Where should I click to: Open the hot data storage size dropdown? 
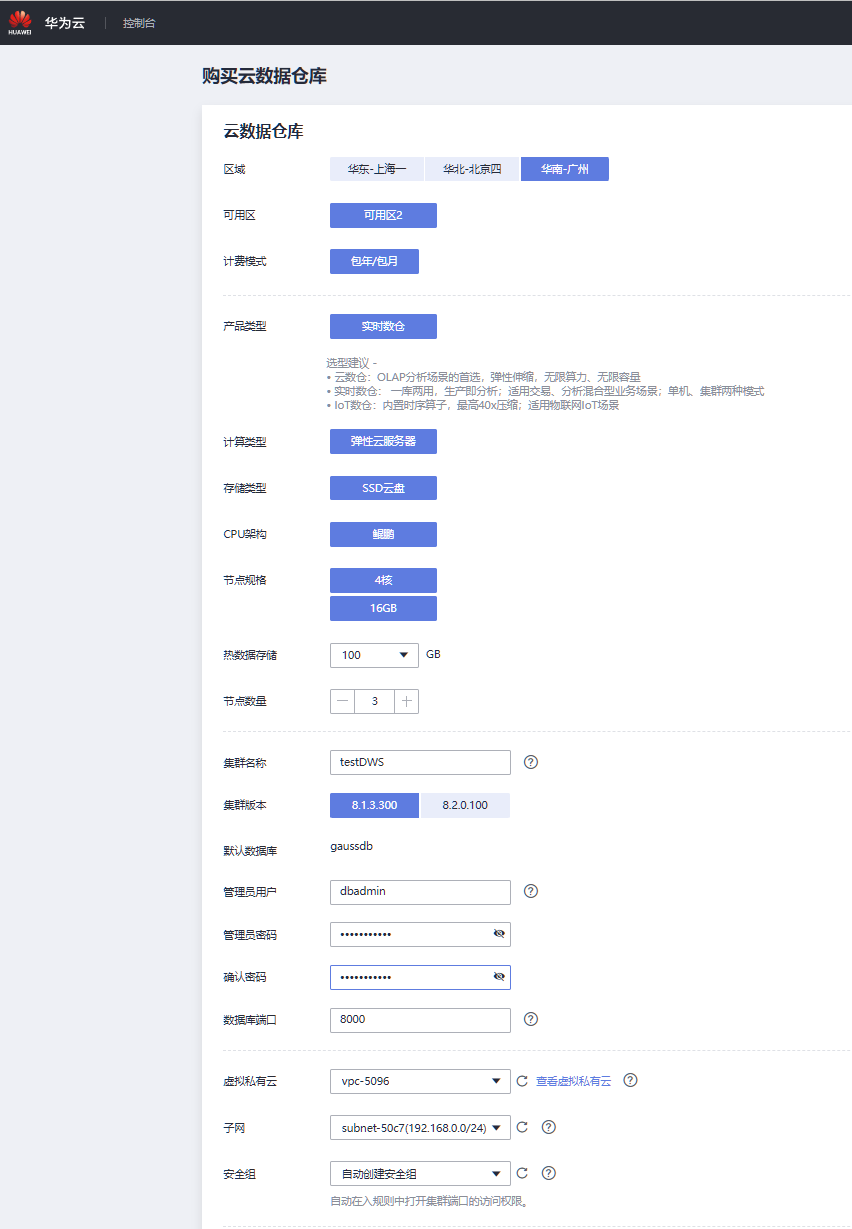(403, 655)
